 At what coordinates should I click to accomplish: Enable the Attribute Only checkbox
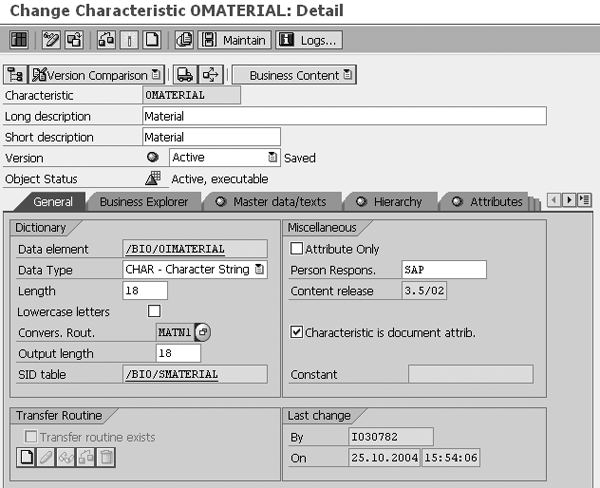(297, 249)
